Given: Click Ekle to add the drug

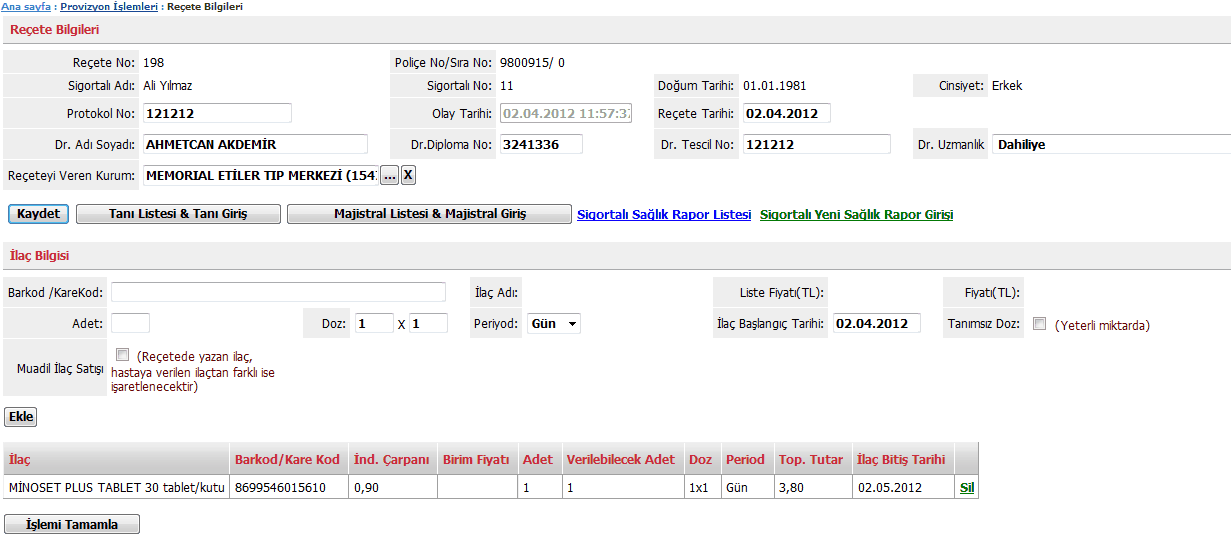Looking at the screenshot, I should [21, 416].
